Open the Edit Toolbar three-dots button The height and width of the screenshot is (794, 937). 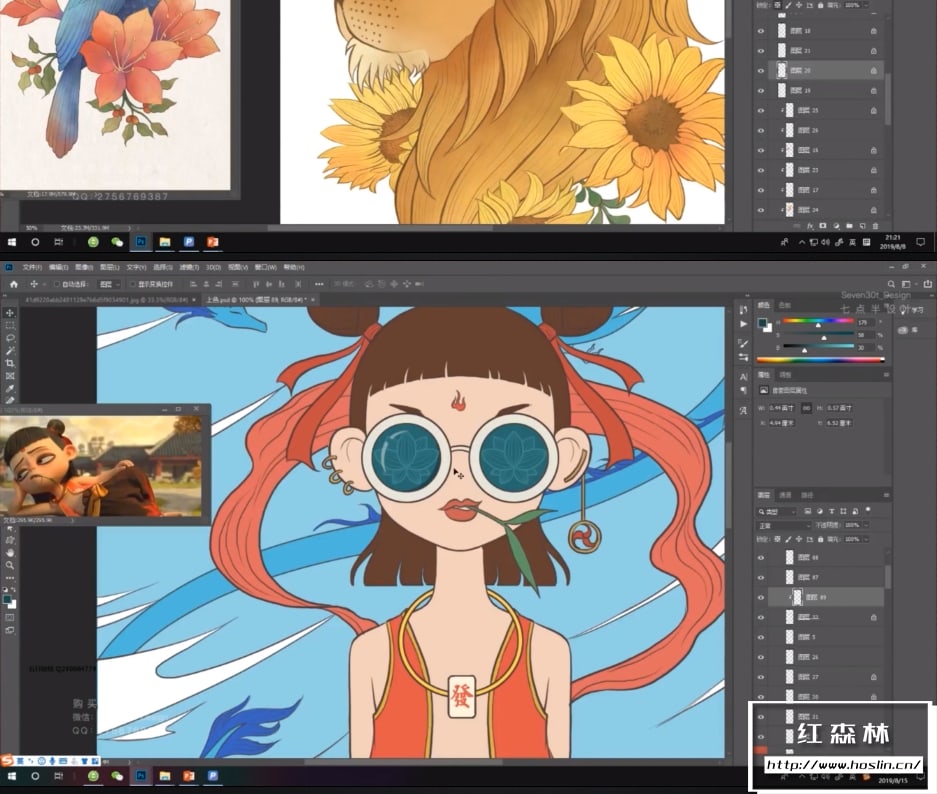(x=10, y=578)
